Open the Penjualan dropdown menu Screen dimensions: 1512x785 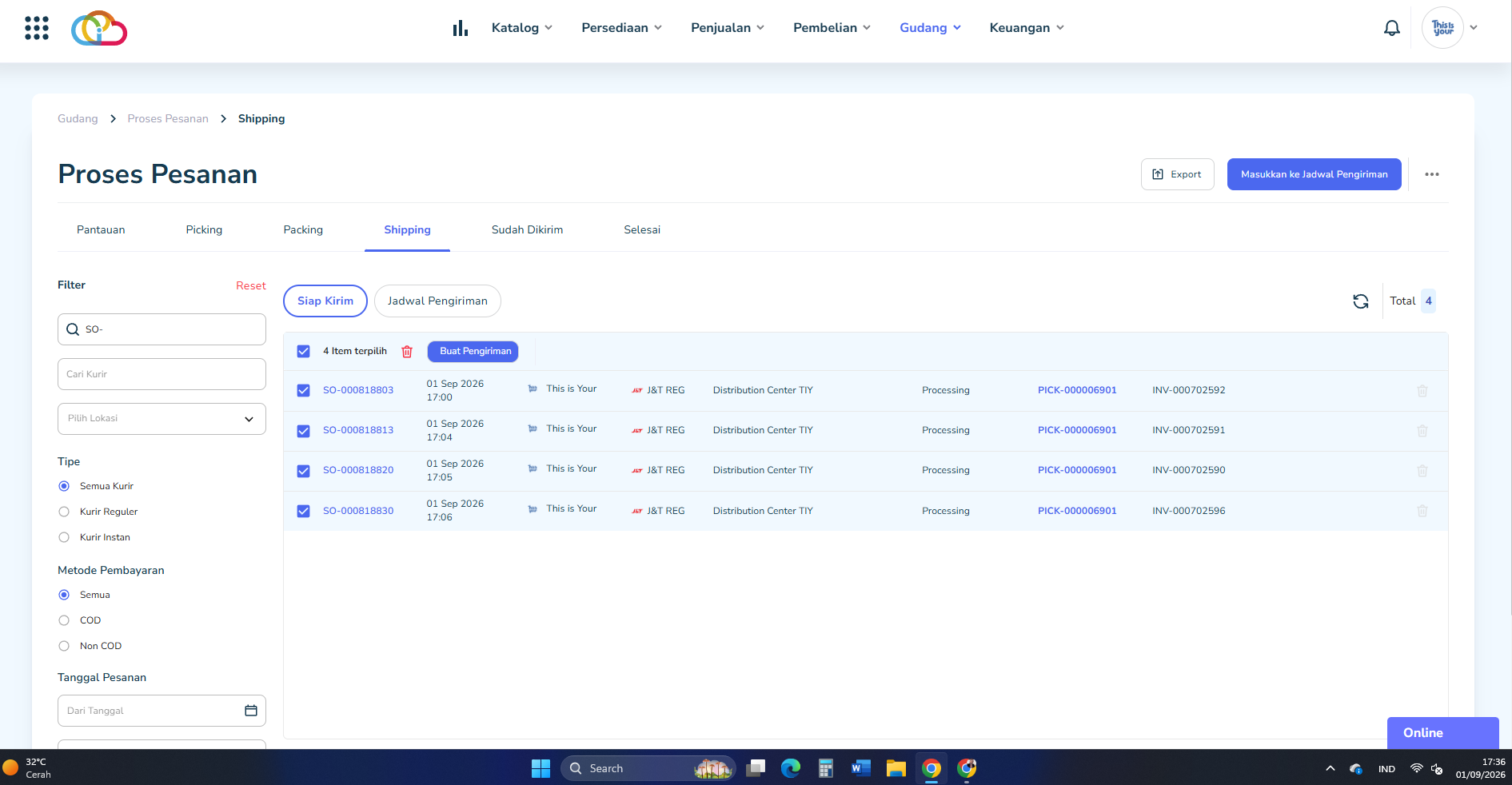click(728, 28)
